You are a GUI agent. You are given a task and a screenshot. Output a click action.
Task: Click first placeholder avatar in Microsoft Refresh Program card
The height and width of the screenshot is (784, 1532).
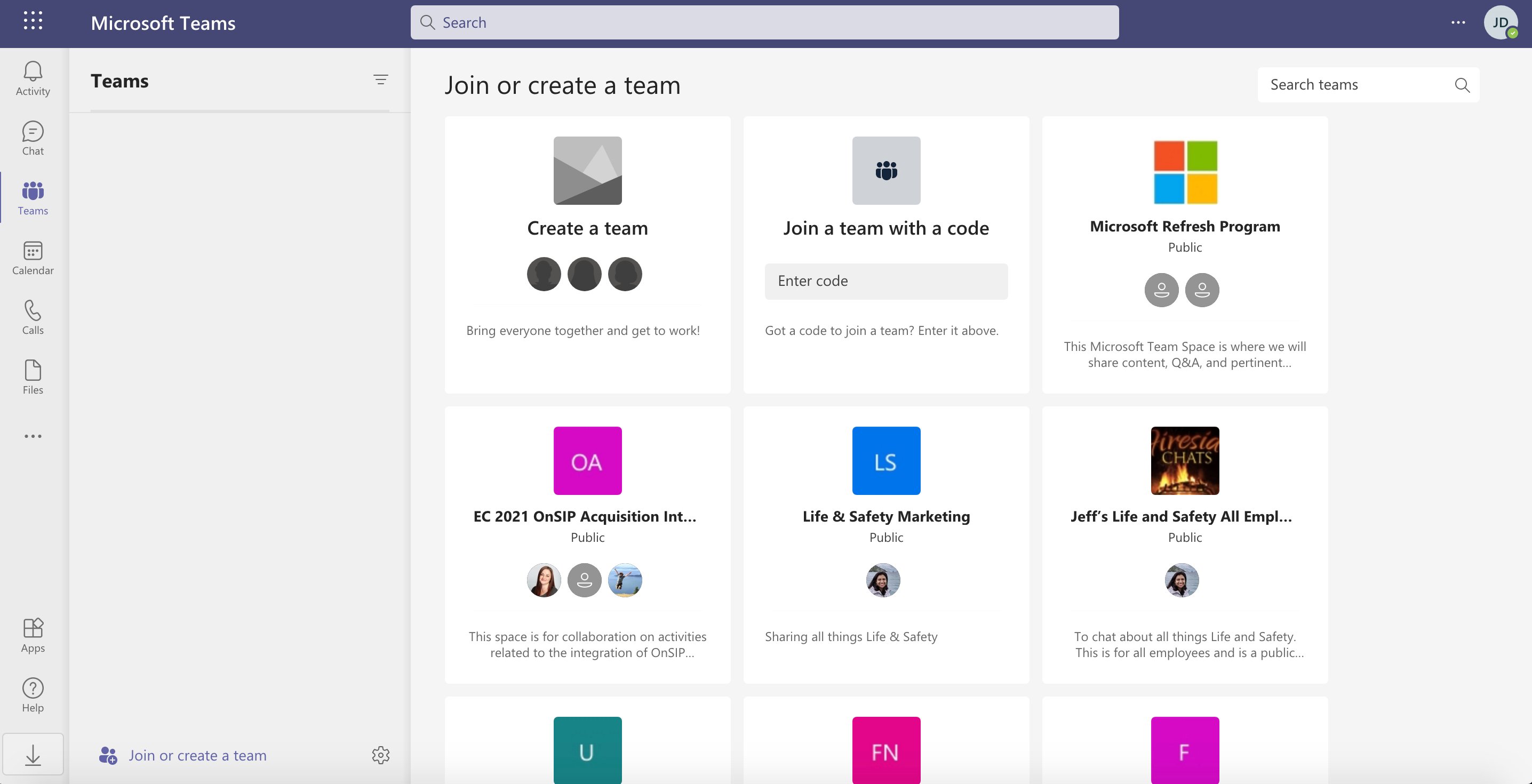pos(1161,290)
